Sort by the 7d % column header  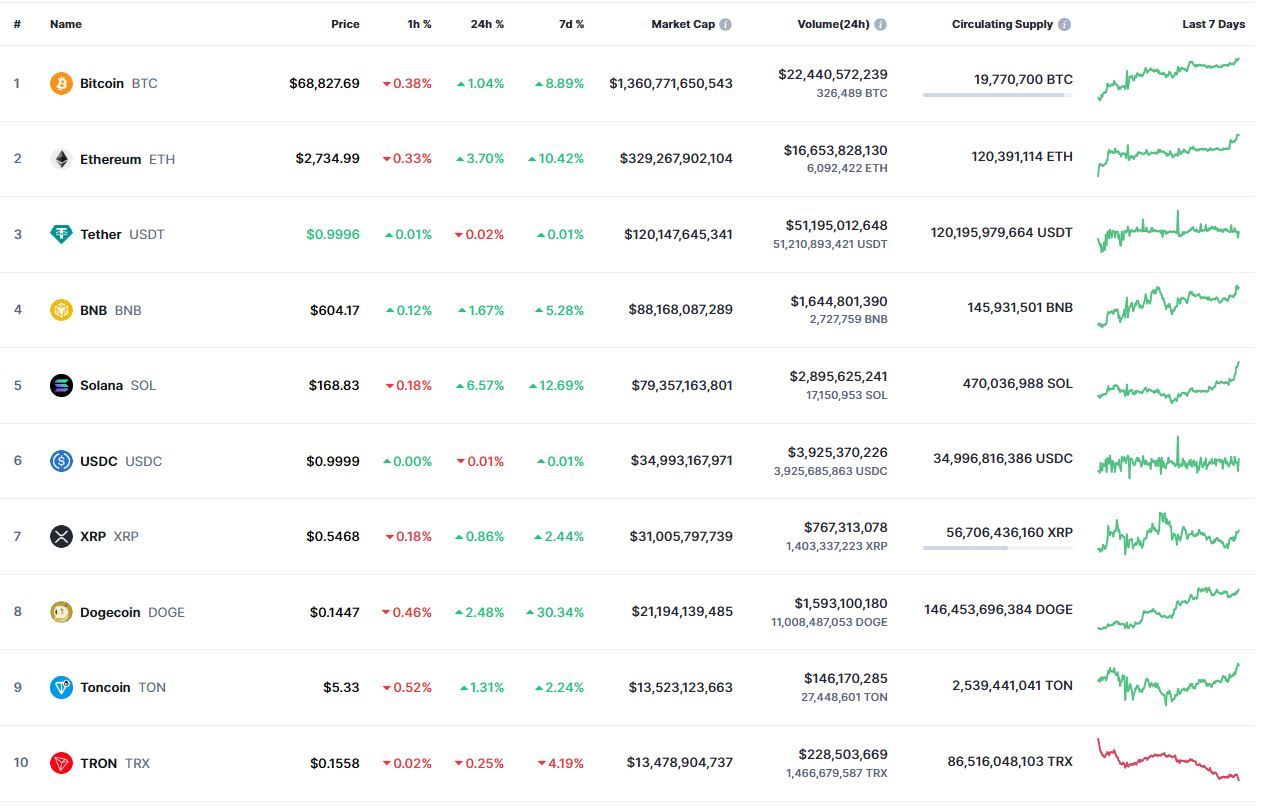coord(571,24)
